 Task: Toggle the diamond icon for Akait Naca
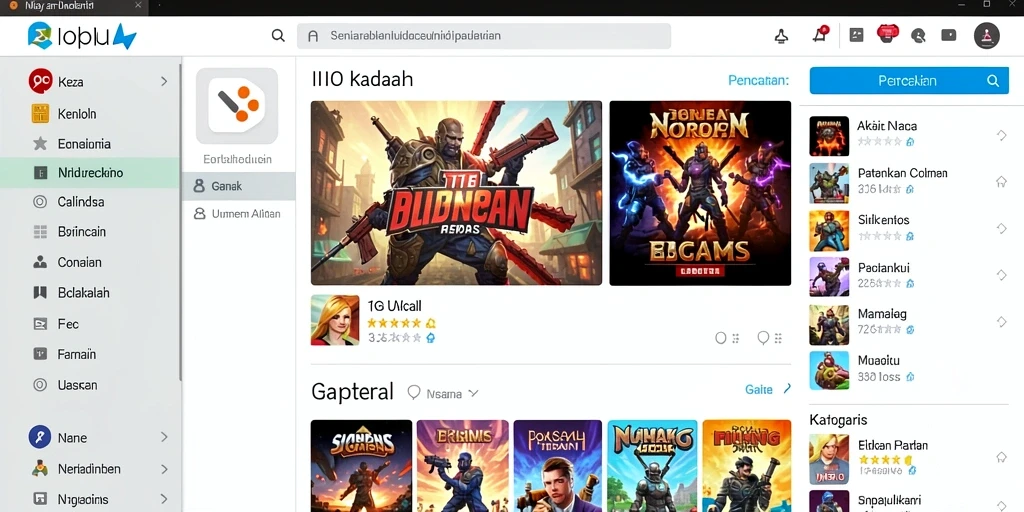pyautogui.click(x=1001, y=135)
